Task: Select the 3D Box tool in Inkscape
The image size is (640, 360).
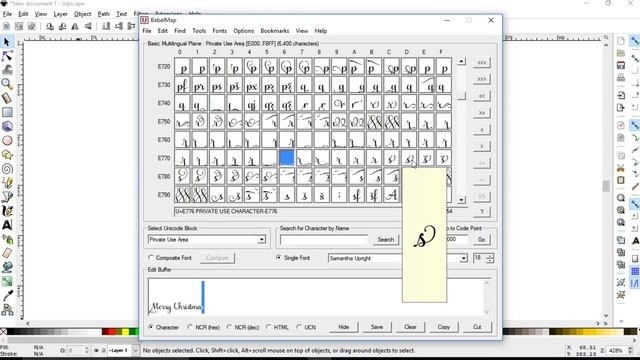Action: [x=7, y=127]
